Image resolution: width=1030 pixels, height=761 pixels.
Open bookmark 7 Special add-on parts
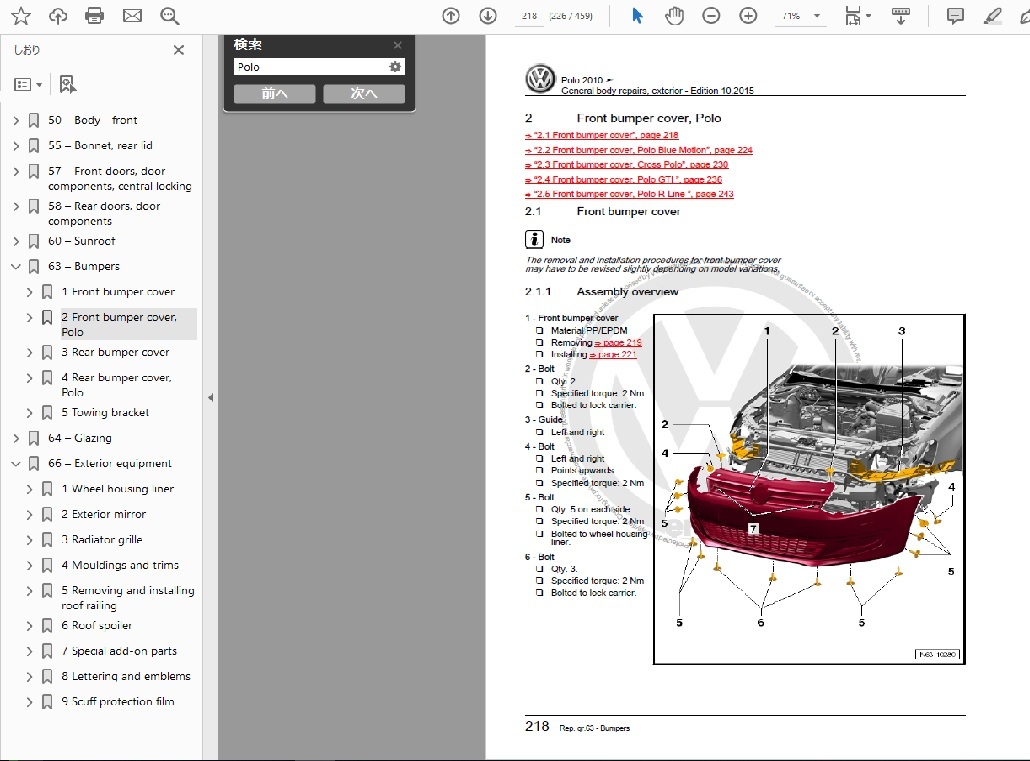[119, 651]
